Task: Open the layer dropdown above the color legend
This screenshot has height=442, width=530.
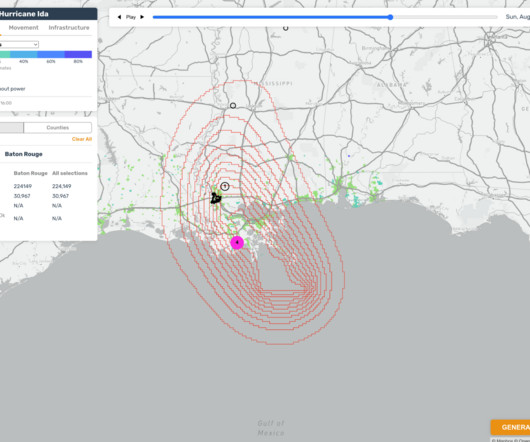Action: (19, 44)
